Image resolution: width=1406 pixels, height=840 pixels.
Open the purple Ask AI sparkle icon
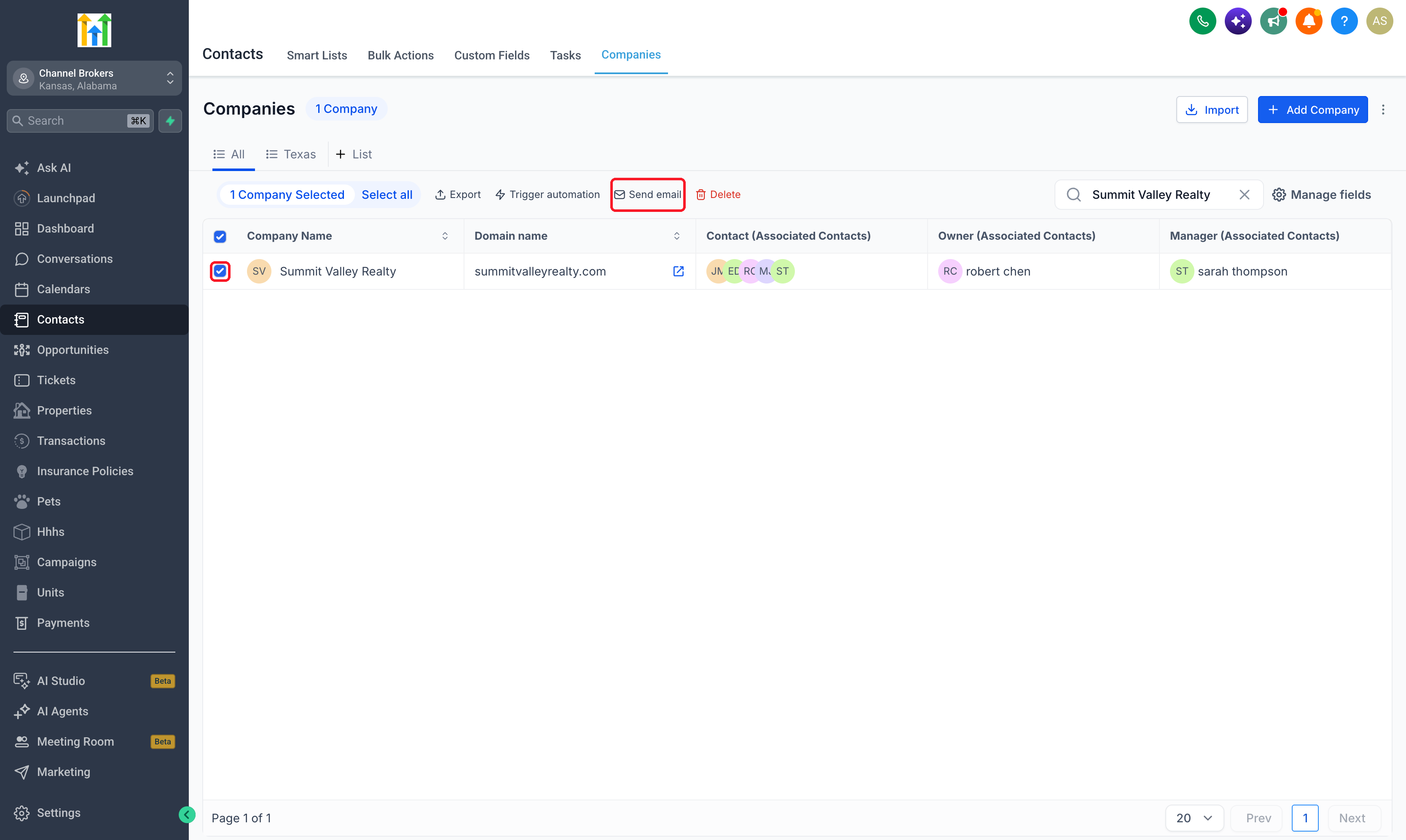coord(1238,21)
